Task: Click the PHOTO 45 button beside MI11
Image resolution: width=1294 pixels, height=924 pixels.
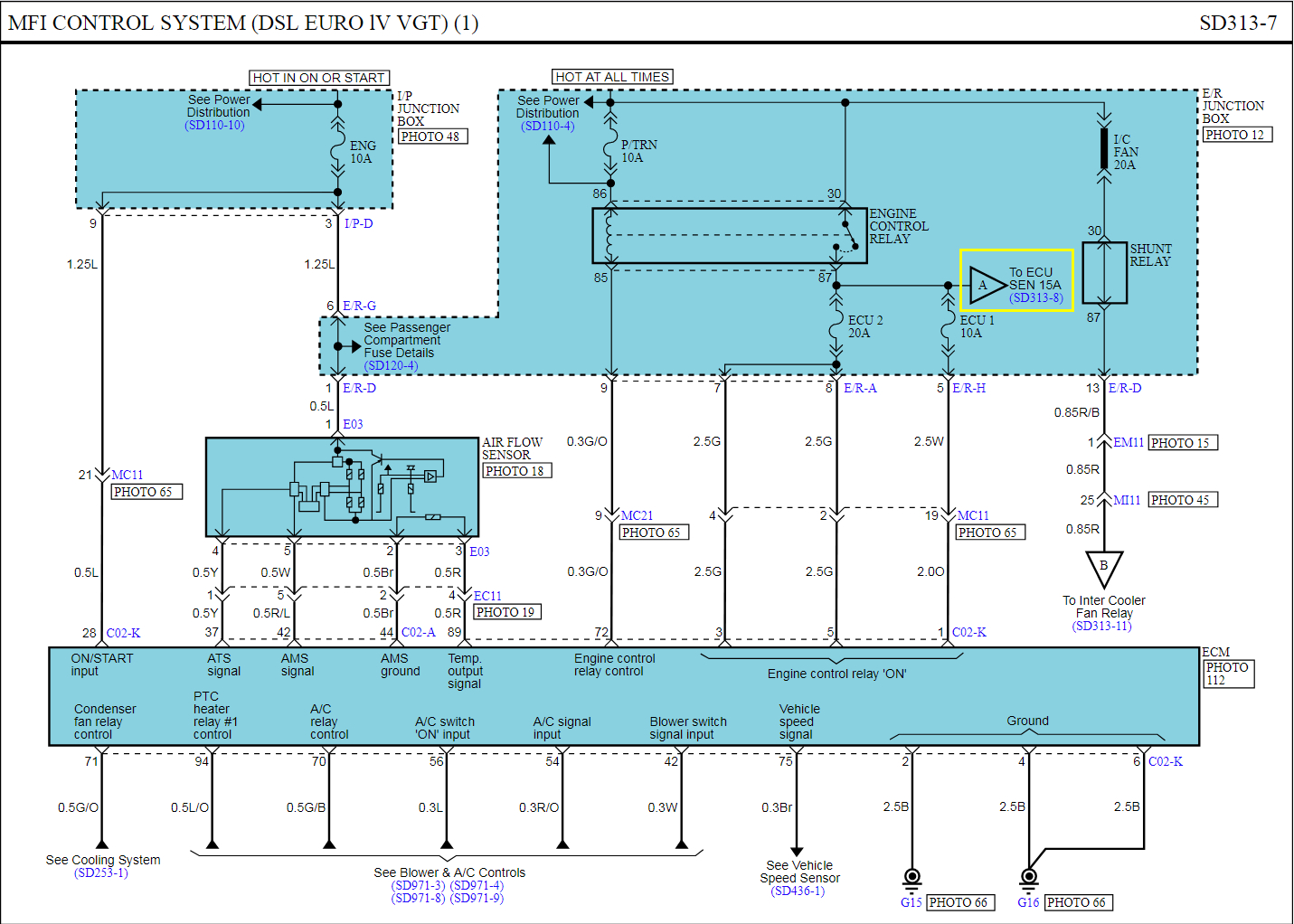Action: pyautogui.click(x=1184, y=500)
